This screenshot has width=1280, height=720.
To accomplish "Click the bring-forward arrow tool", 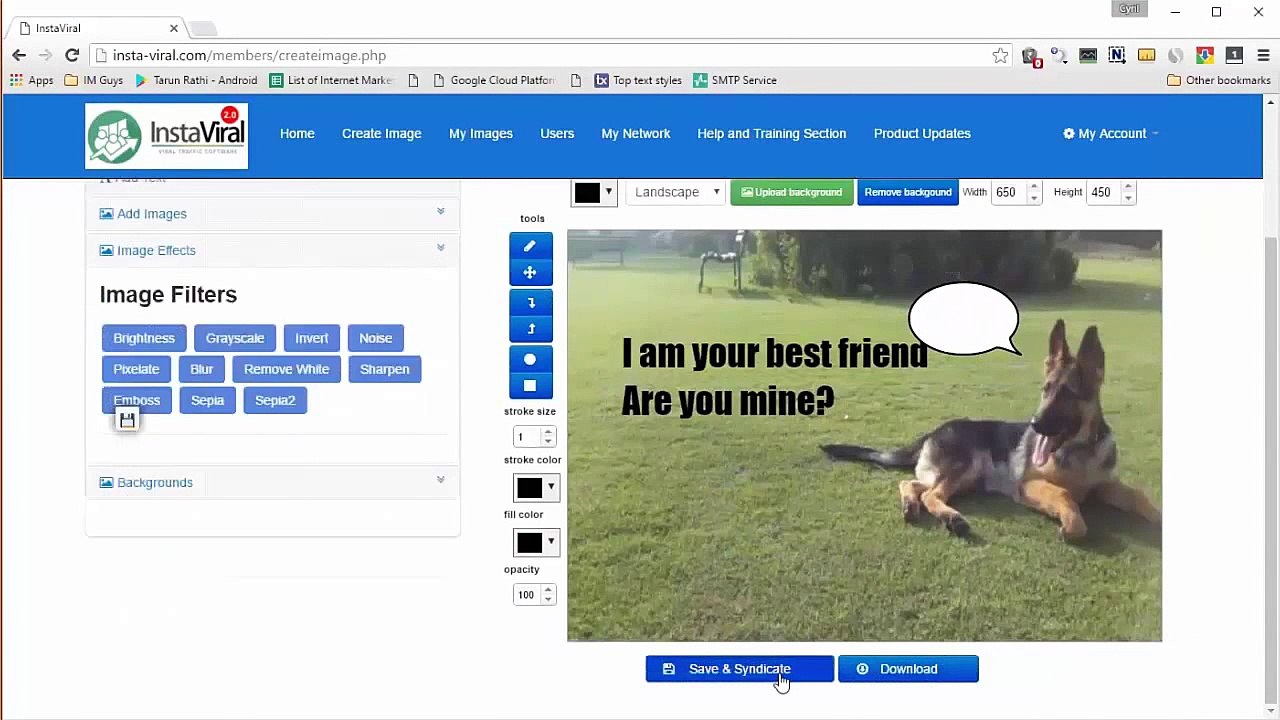I will [x=530, y=328].
